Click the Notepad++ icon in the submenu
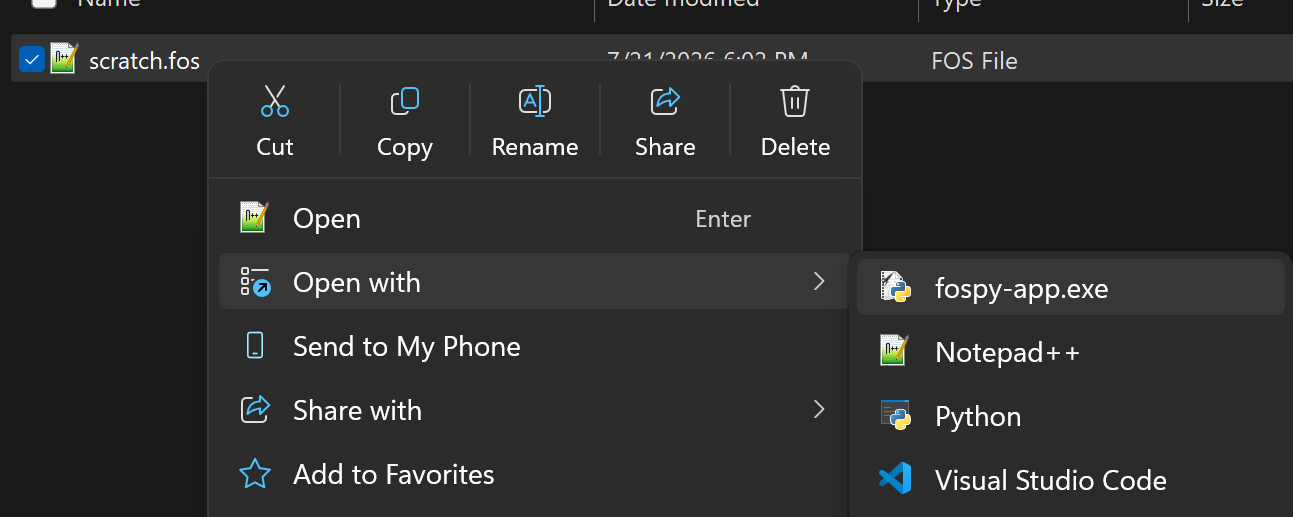Viewport: 1293px width, 517px height. 895,351
